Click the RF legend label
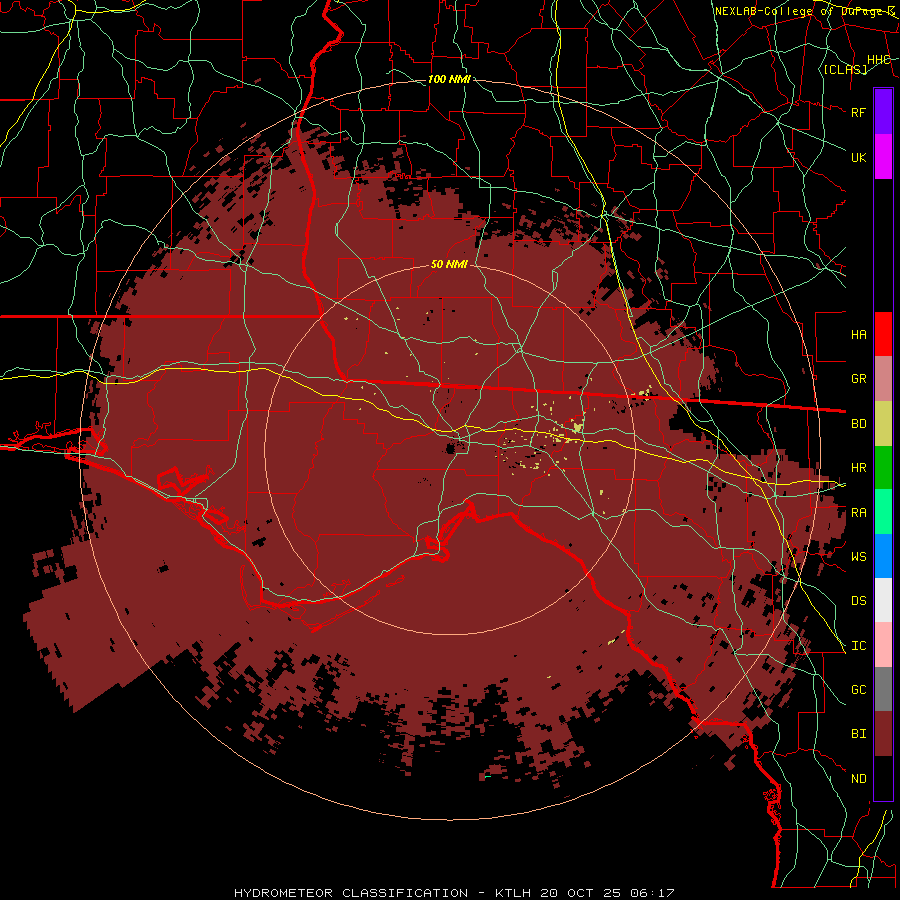900x900 pixels. click(x=859, y=112)
